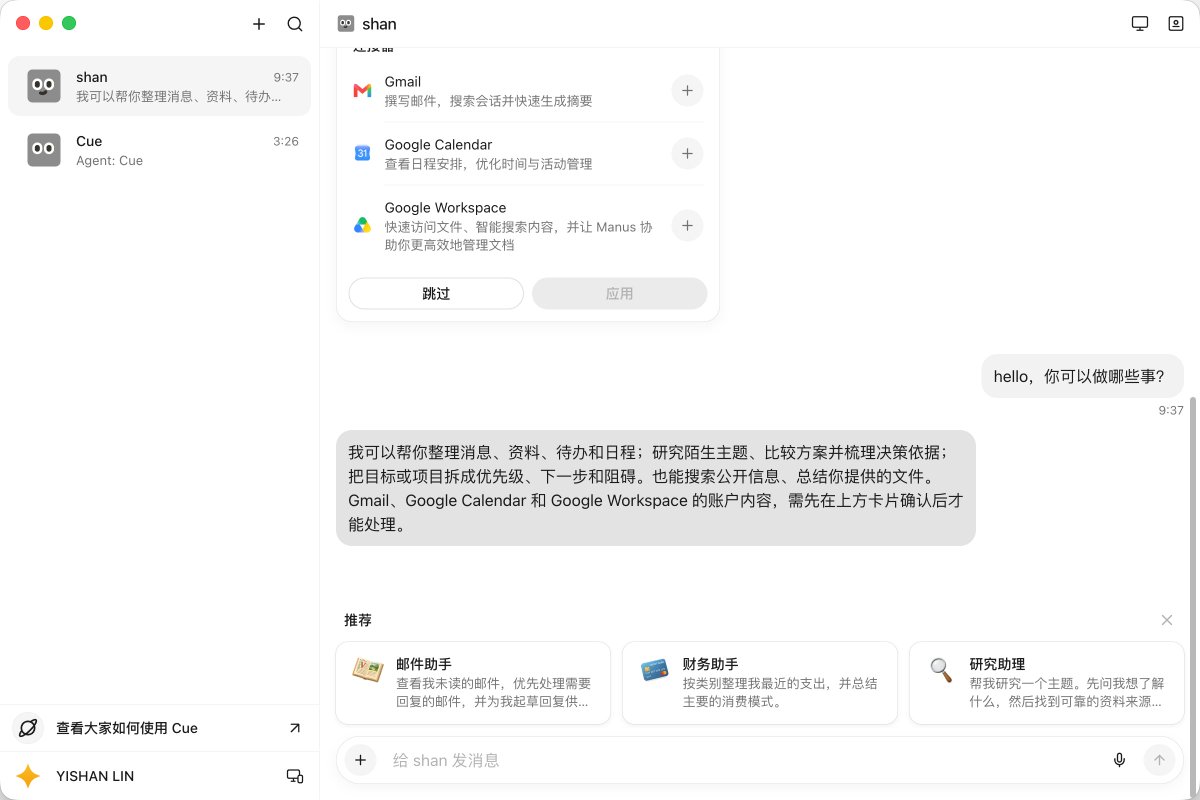Click the 查看日程安排，优化时间与活动管理 description
Viewport: 1200px width, 800px height.
coord(488,164)
